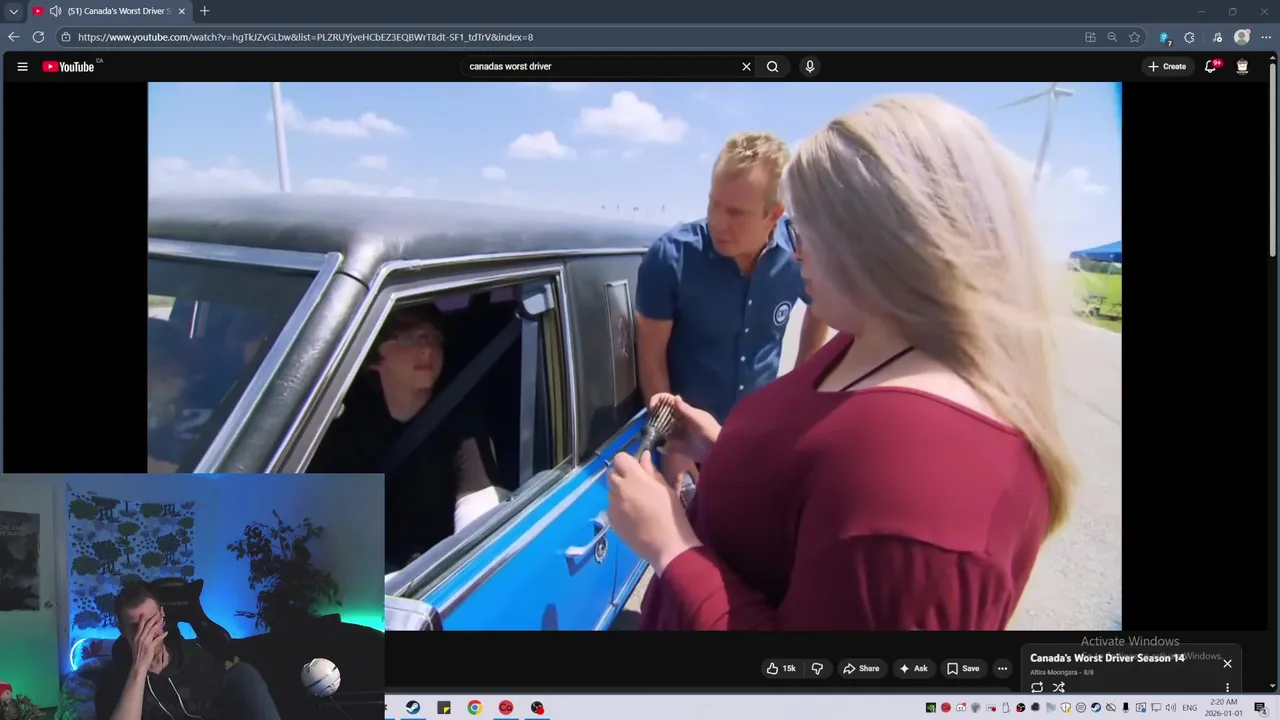Image resolution: width=1280 pixels, height=720 pixels.
Task: Open Sticky Notes from the taskbar
Action: [x=444, y=708]
